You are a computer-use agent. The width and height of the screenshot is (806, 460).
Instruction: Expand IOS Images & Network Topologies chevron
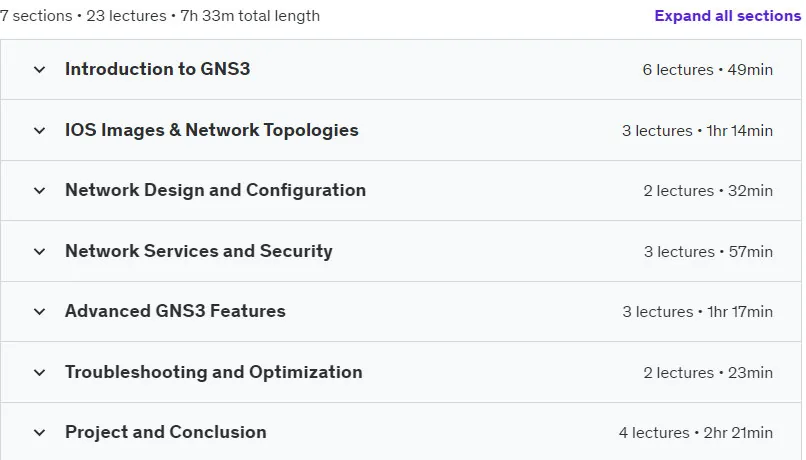[40, 131]
